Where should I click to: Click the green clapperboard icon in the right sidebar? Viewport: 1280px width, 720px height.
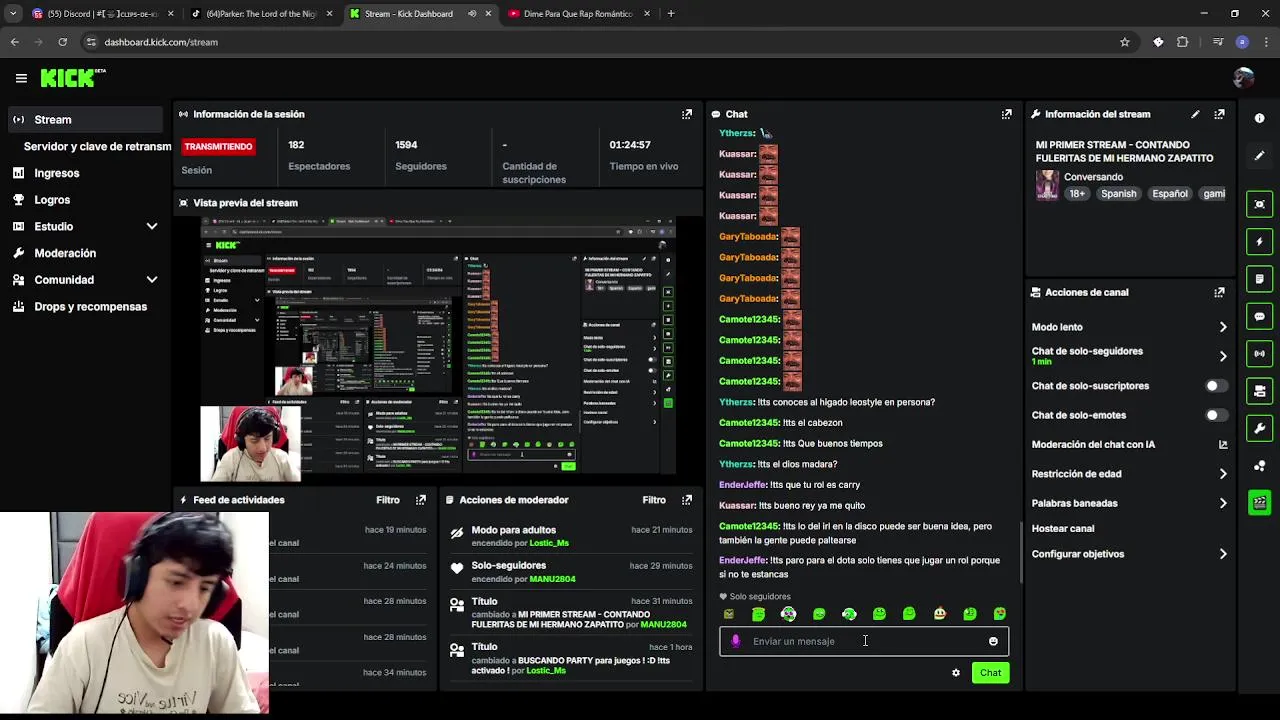tap(1259, 503)
